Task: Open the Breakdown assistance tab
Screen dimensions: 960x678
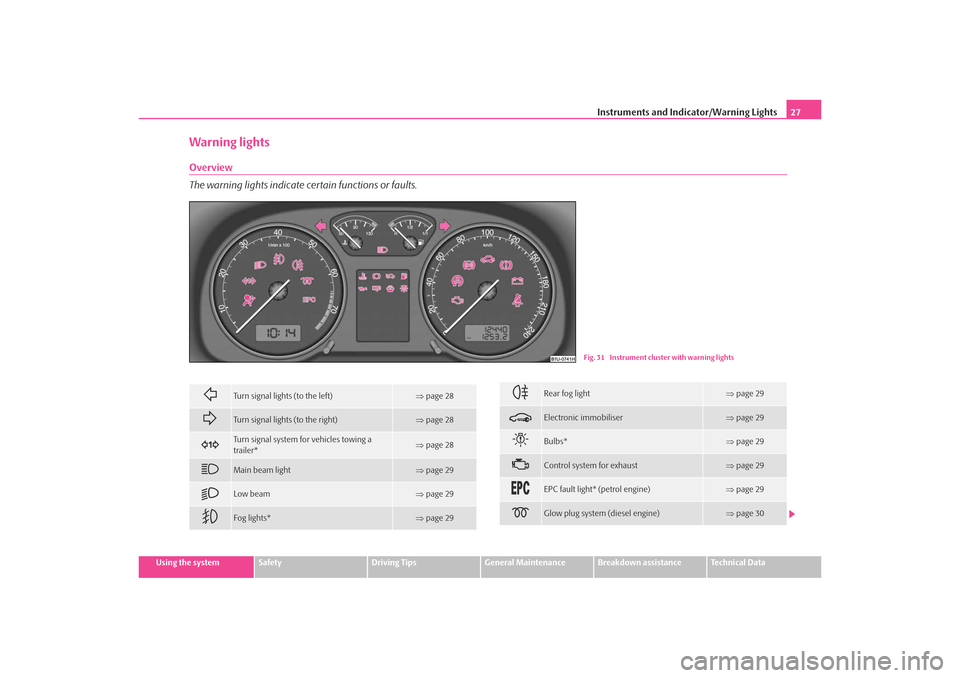Action: tap(650, 567)
